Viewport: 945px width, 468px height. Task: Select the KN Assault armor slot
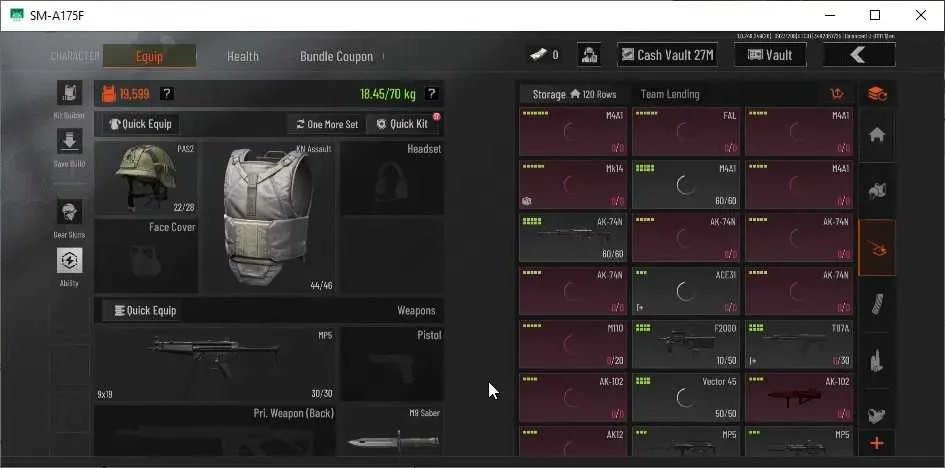(x=268, y=217)
